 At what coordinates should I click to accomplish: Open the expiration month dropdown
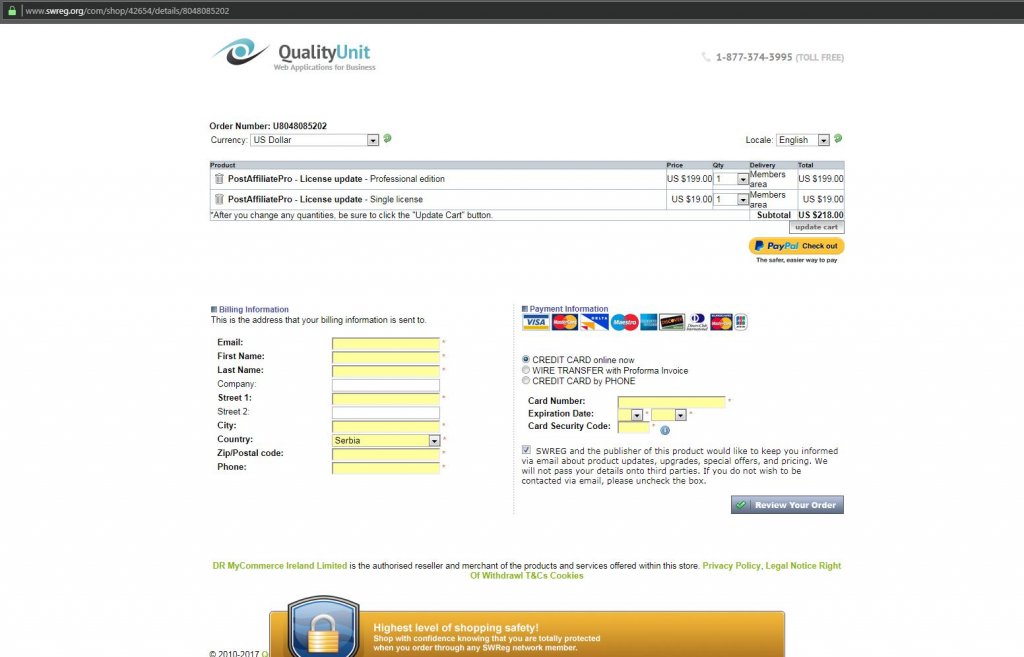tap(630, 415)
